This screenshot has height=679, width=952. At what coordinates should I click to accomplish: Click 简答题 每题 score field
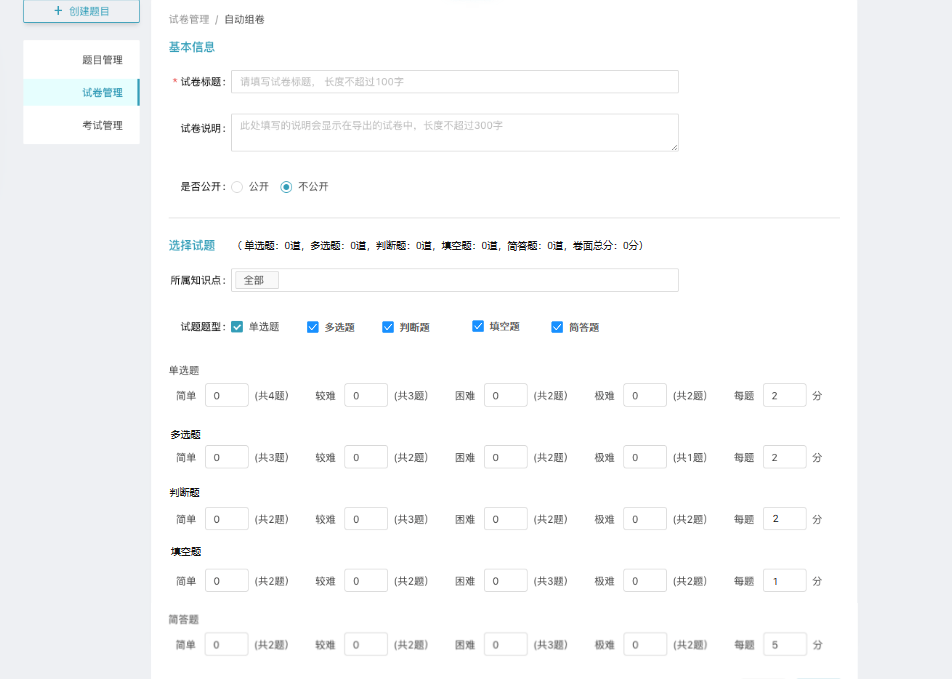coord(784,644)
